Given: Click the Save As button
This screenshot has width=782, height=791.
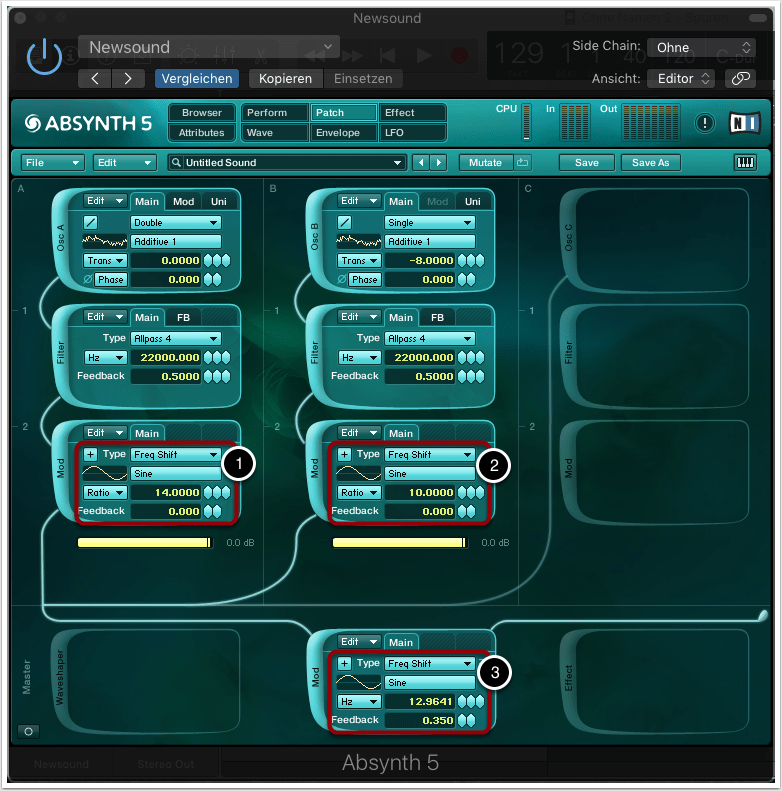Looking at the screenshot, I should tap(650, 162).
